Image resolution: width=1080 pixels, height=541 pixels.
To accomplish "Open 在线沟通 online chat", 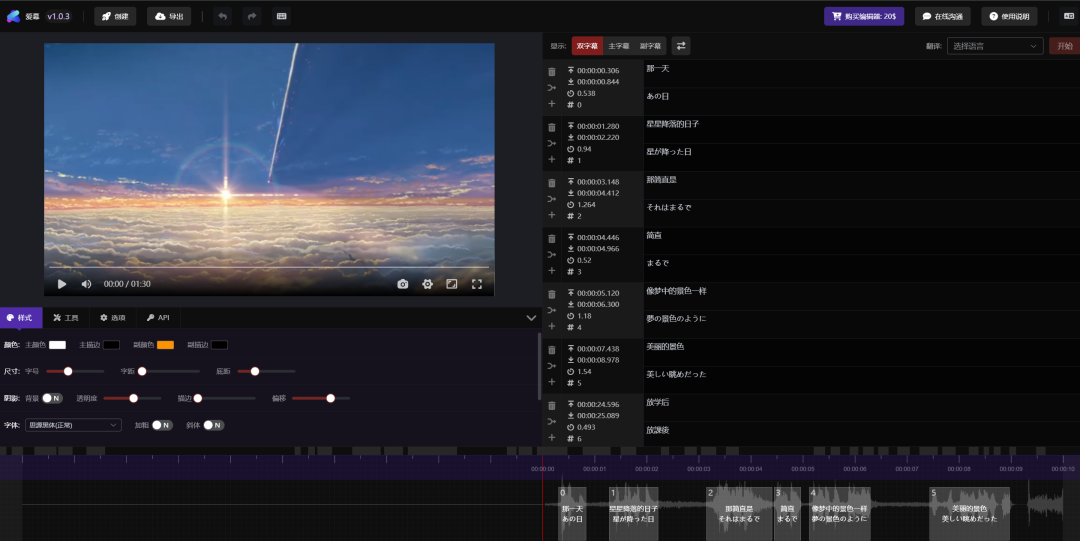I will [942, 17].
